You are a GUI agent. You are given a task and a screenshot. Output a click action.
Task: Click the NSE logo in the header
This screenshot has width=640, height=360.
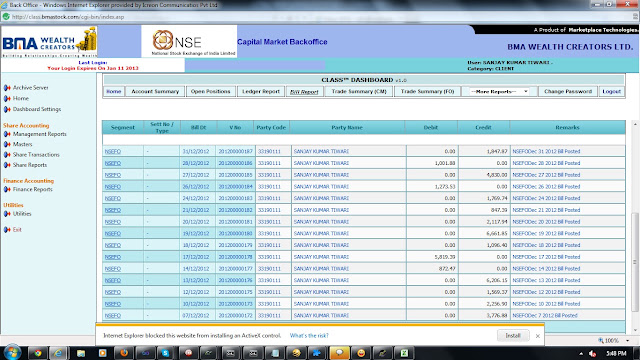point(189,42)
